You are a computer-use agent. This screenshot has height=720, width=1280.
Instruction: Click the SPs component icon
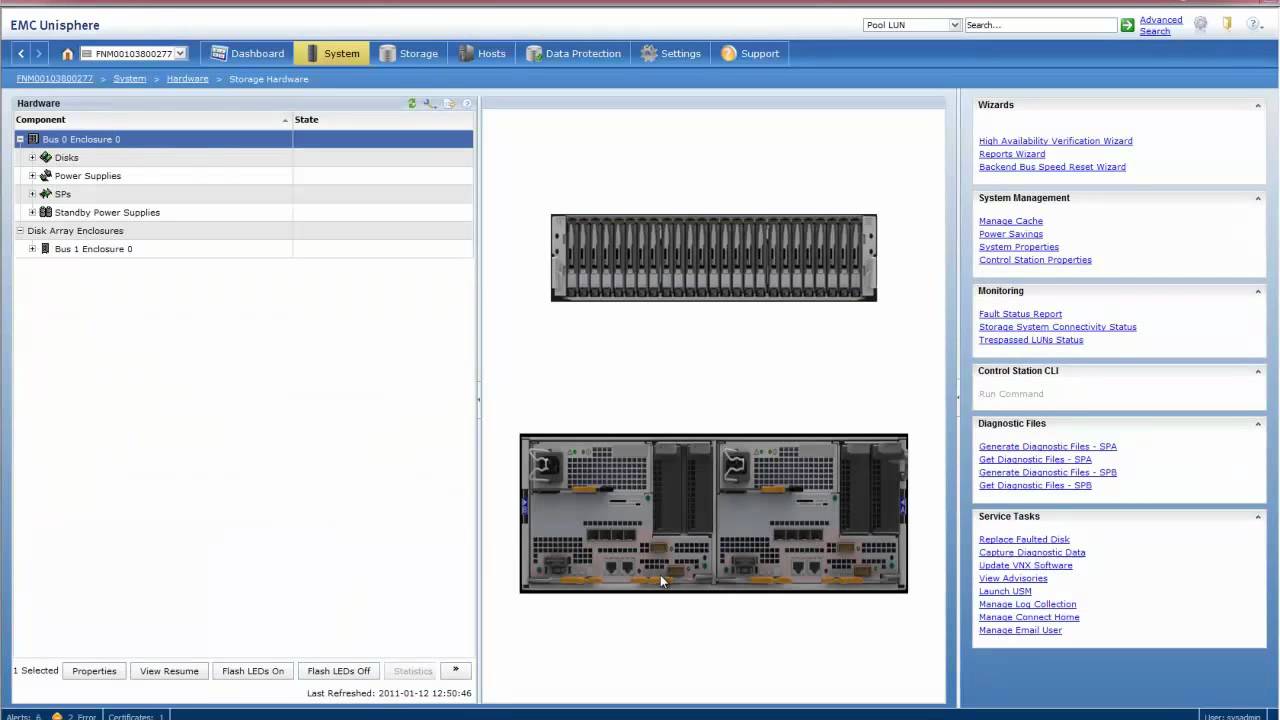point(46,194)
